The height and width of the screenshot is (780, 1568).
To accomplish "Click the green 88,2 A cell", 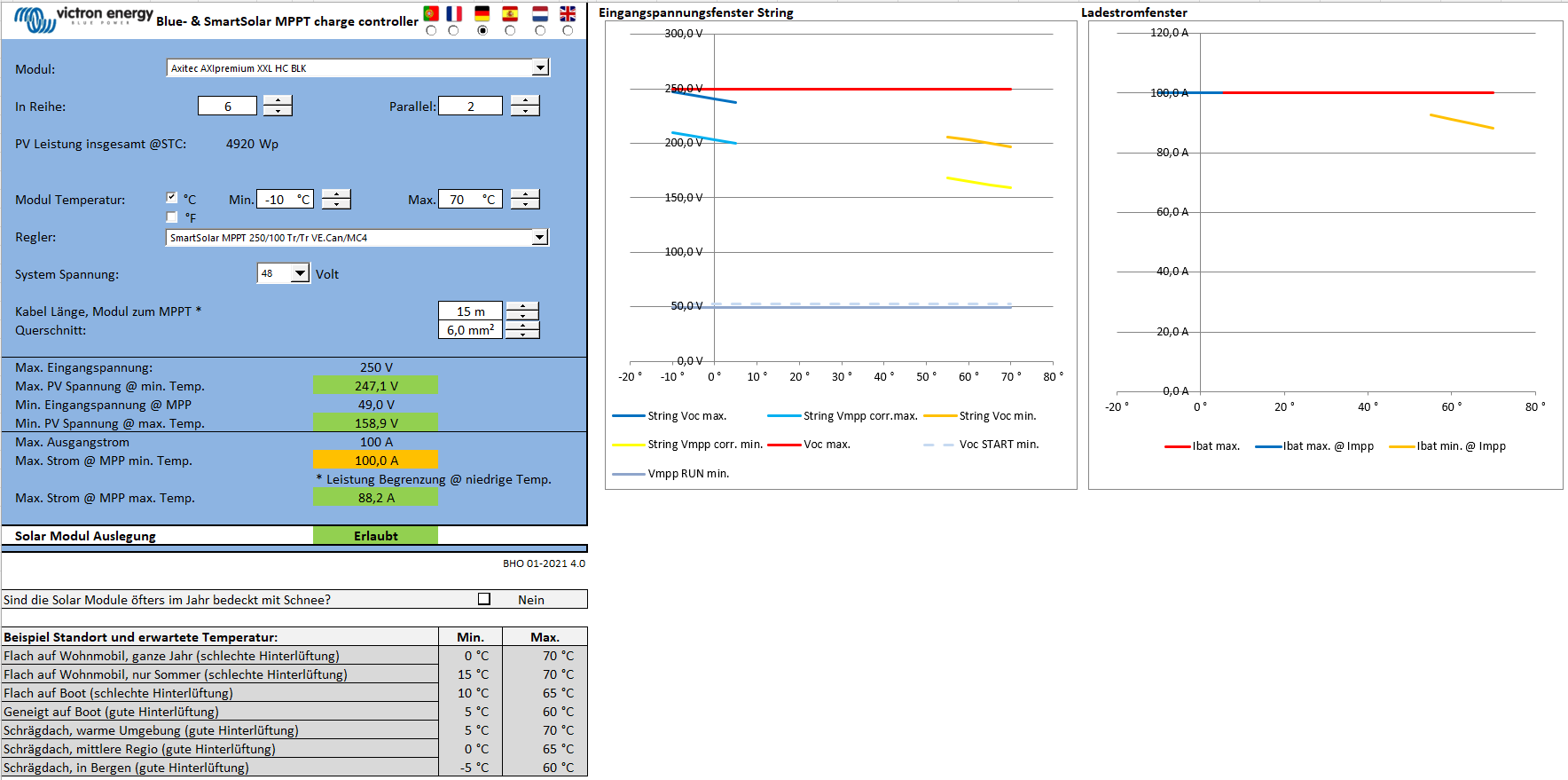I will point(375,497).
